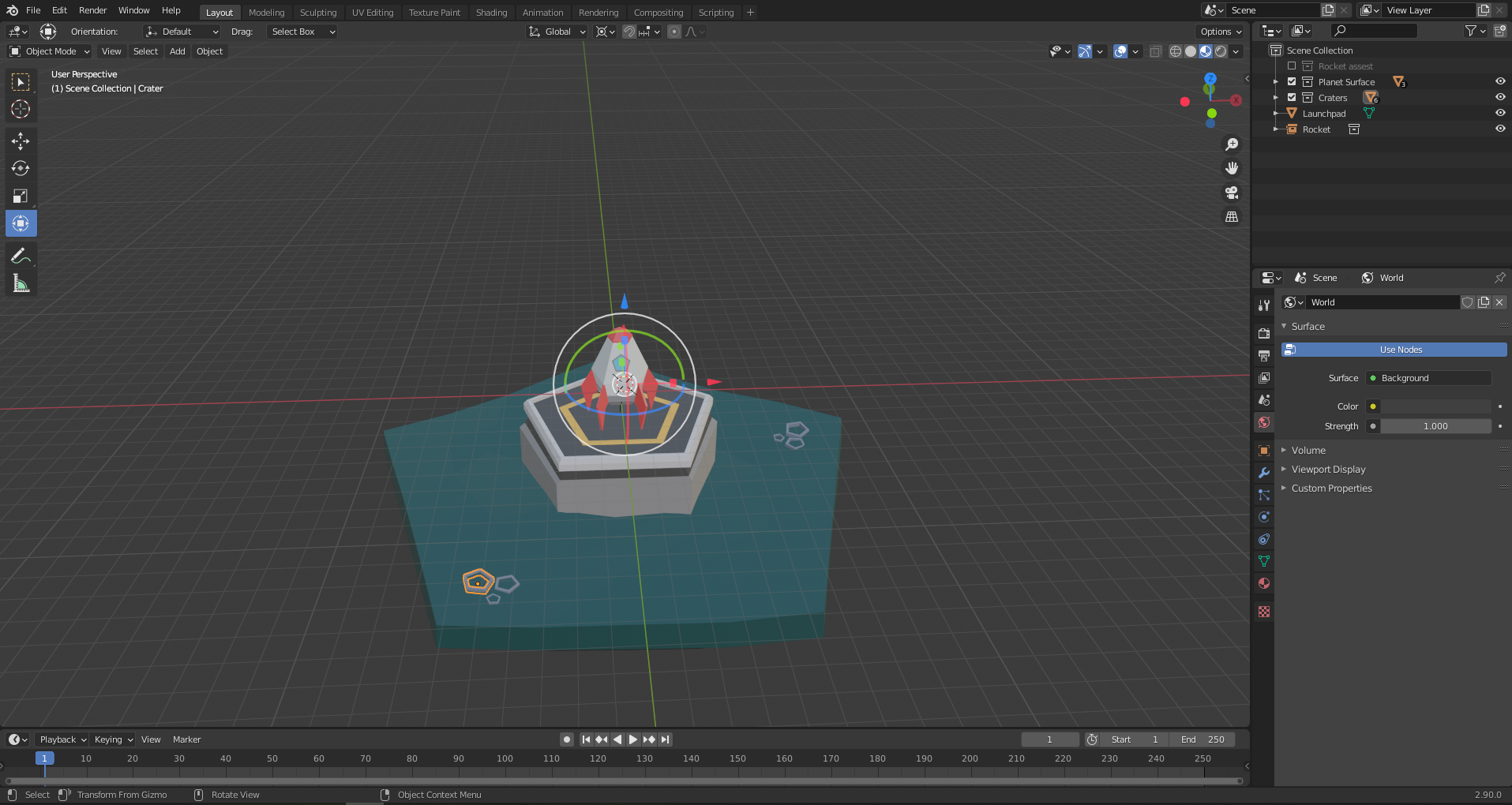Switch to the Material properties tab
The height and width of the screenshot is (805, 1512).
click(1263, 583)
